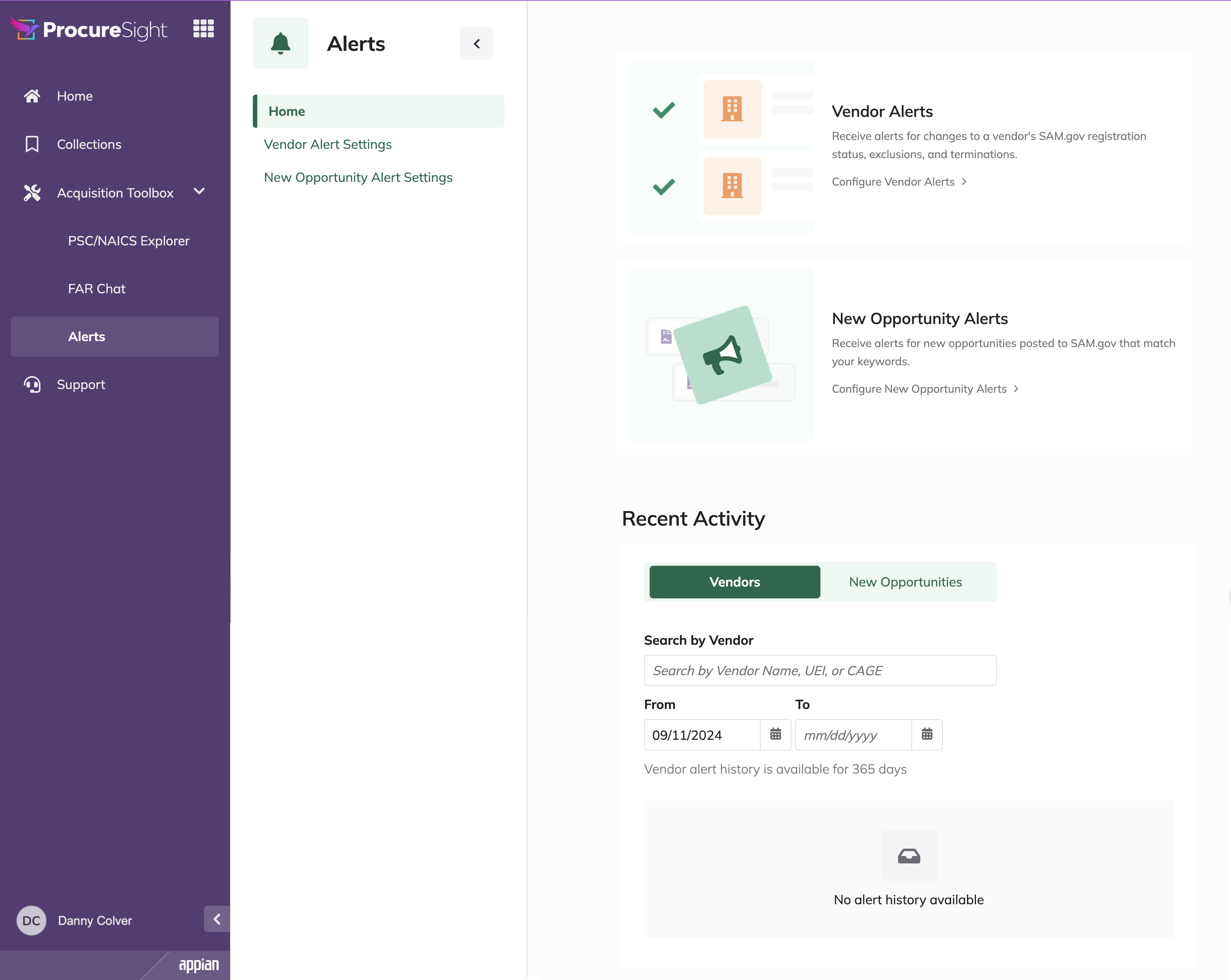
Task: Select Alerts in the purple sidebar
Action: coord(115,336)
